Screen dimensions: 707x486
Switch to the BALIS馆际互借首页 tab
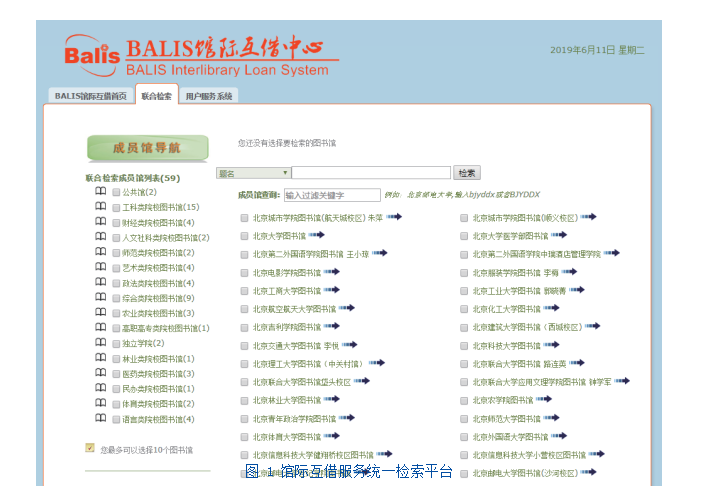[91, 96]
